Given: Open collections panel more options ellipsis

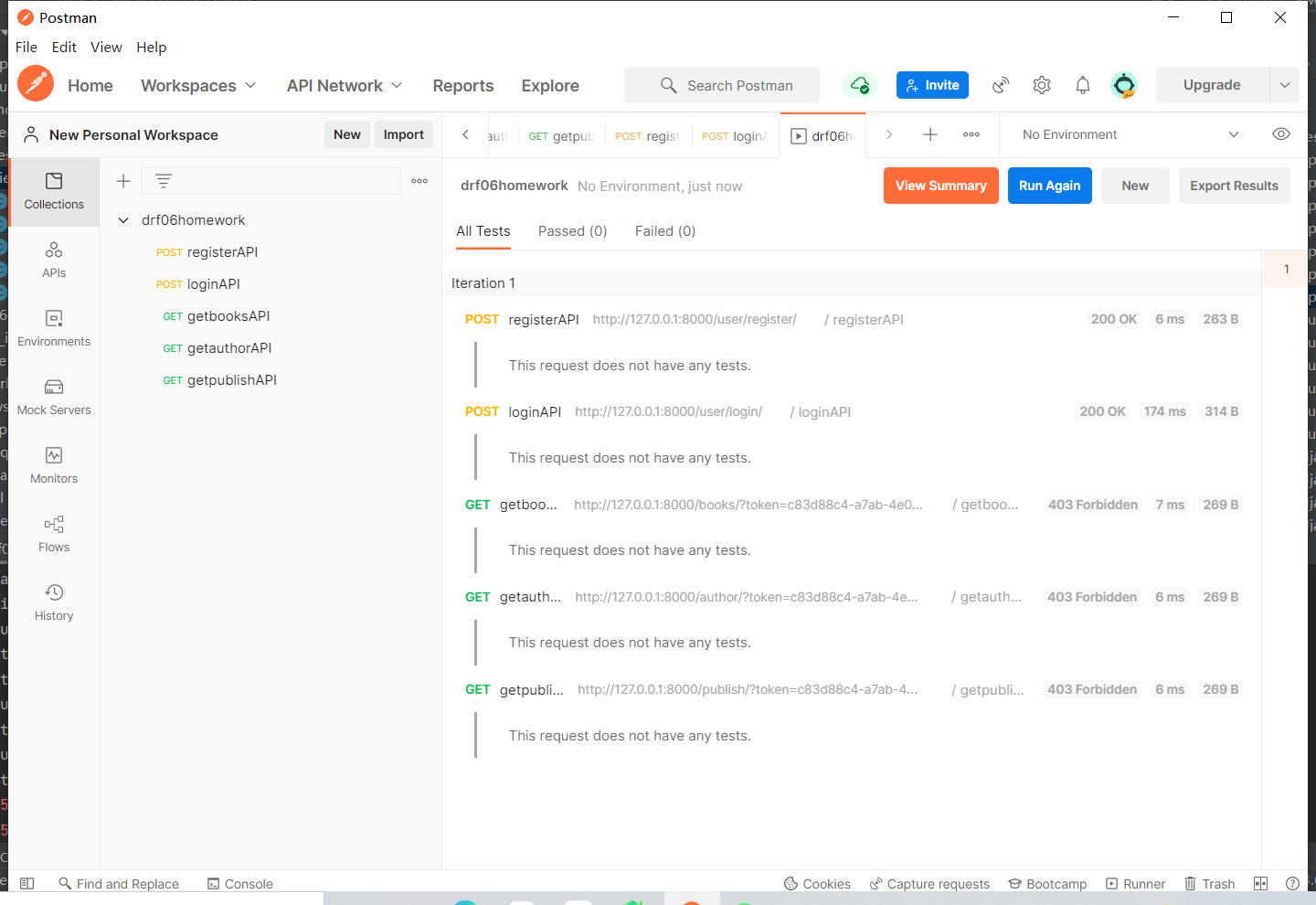Looking at the screenshot, I should pos(419,181).
